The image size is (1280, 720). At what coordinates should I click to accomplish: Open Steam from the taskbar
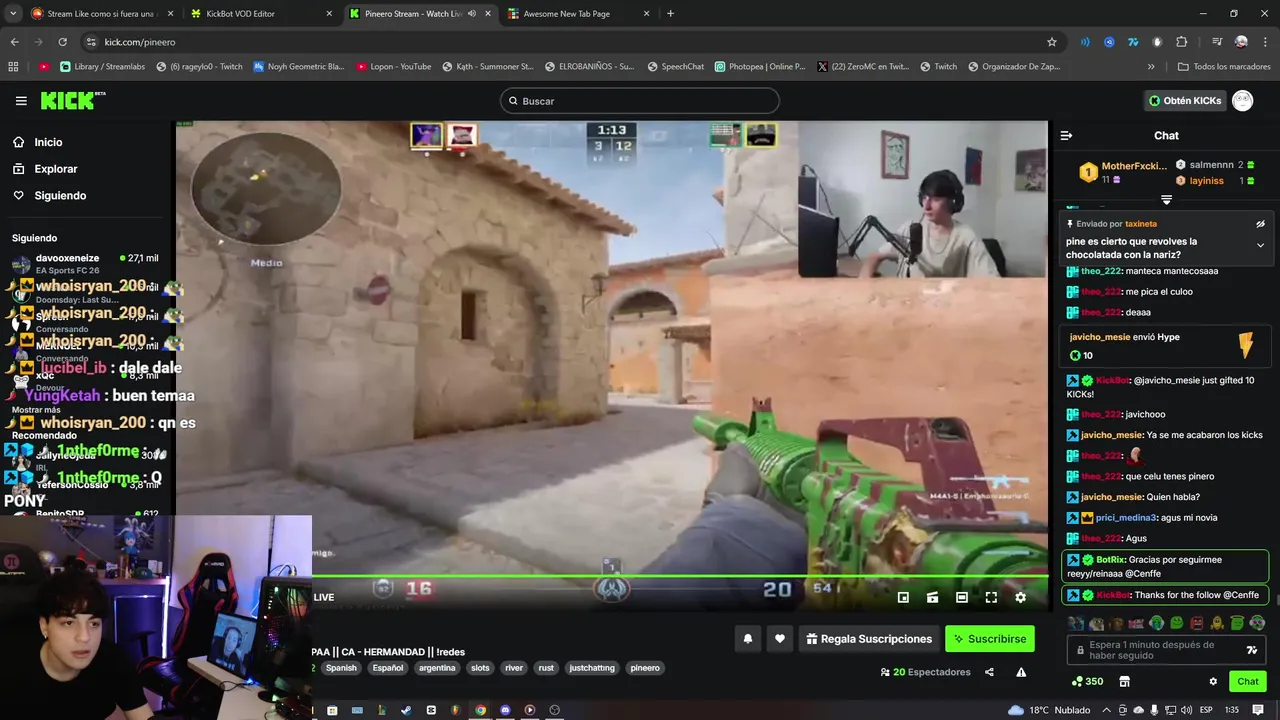(406, 710)
